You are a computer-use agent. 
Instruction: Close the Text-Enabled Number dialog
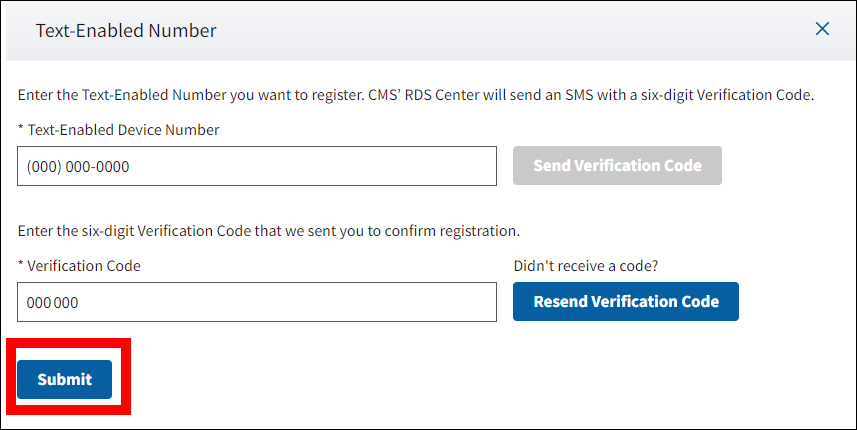(x=822, y=29)
